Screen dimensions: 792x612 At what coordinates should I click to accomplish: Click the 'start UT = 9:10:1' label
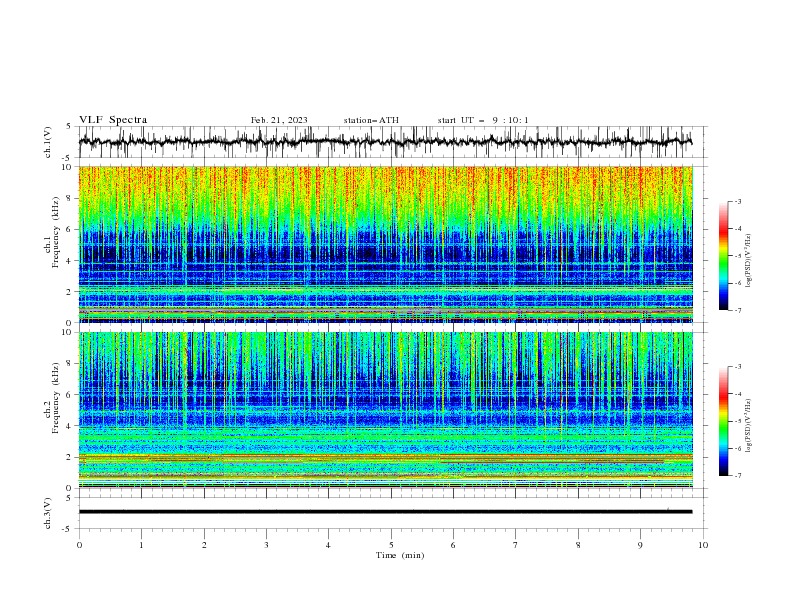tap(482, 120)
